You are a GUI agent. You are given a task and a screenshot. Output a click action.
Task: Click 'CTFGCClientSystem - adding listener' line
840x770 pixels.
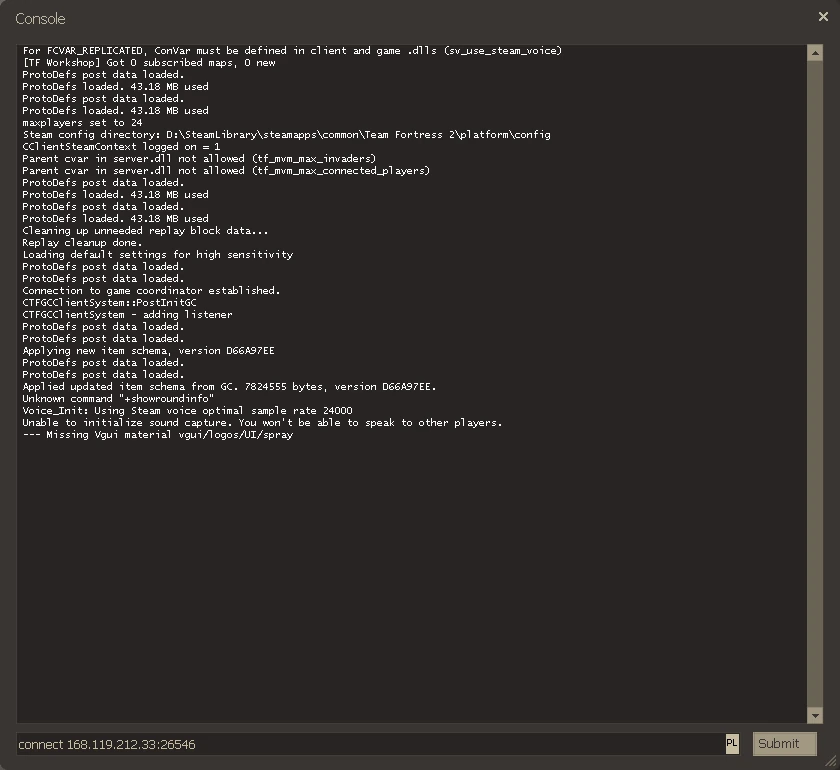click(x=127, y=315)
